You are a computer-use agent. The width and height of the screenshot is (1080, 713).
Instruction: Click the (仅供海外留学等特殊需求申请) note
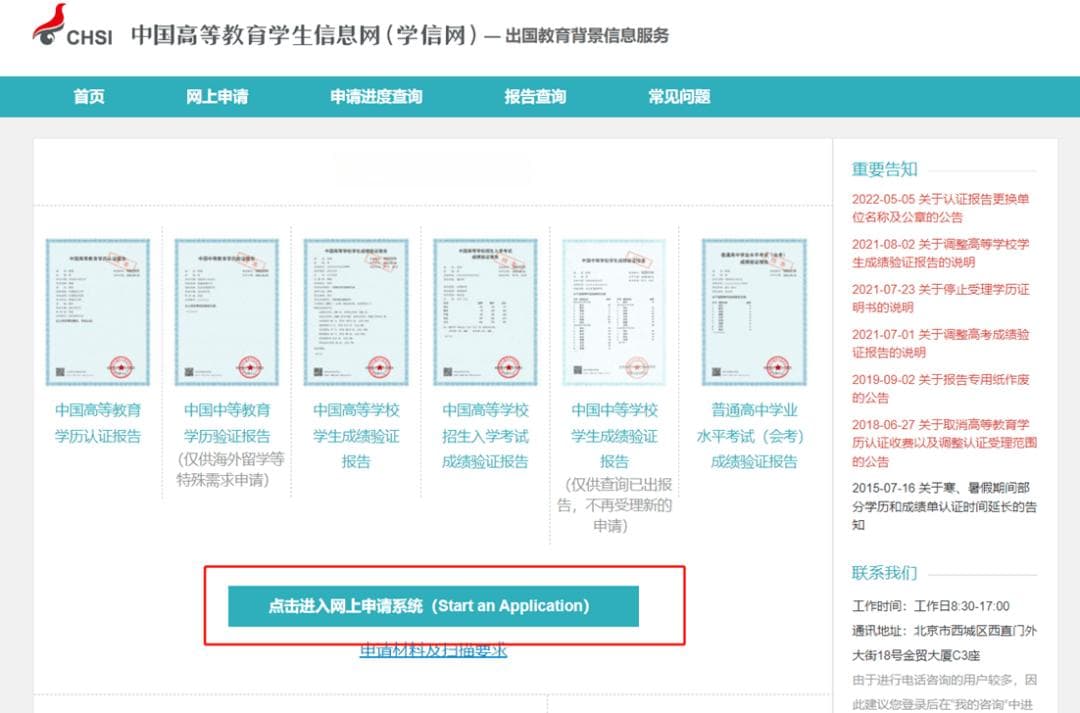tap(230, 469)
